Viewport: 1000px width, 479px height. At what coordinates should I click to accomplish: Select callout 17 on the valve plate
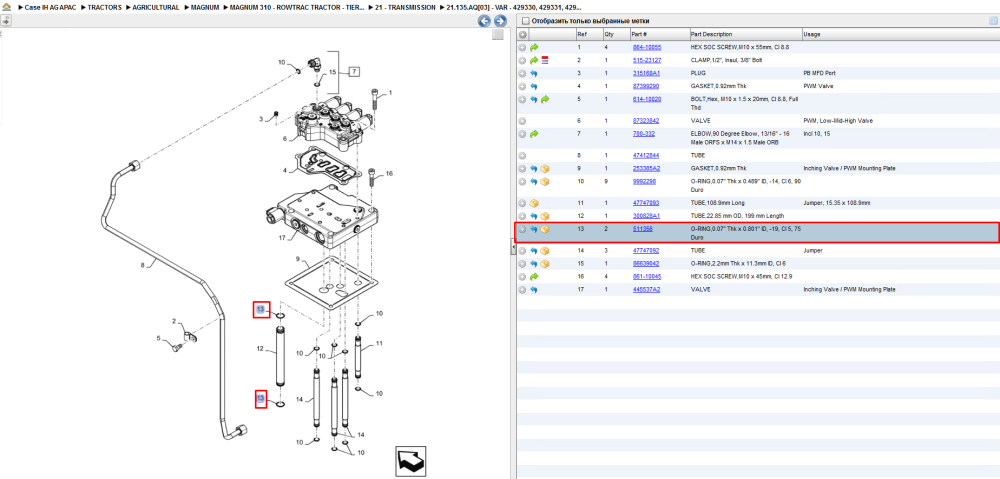click(x=284, y=239)
